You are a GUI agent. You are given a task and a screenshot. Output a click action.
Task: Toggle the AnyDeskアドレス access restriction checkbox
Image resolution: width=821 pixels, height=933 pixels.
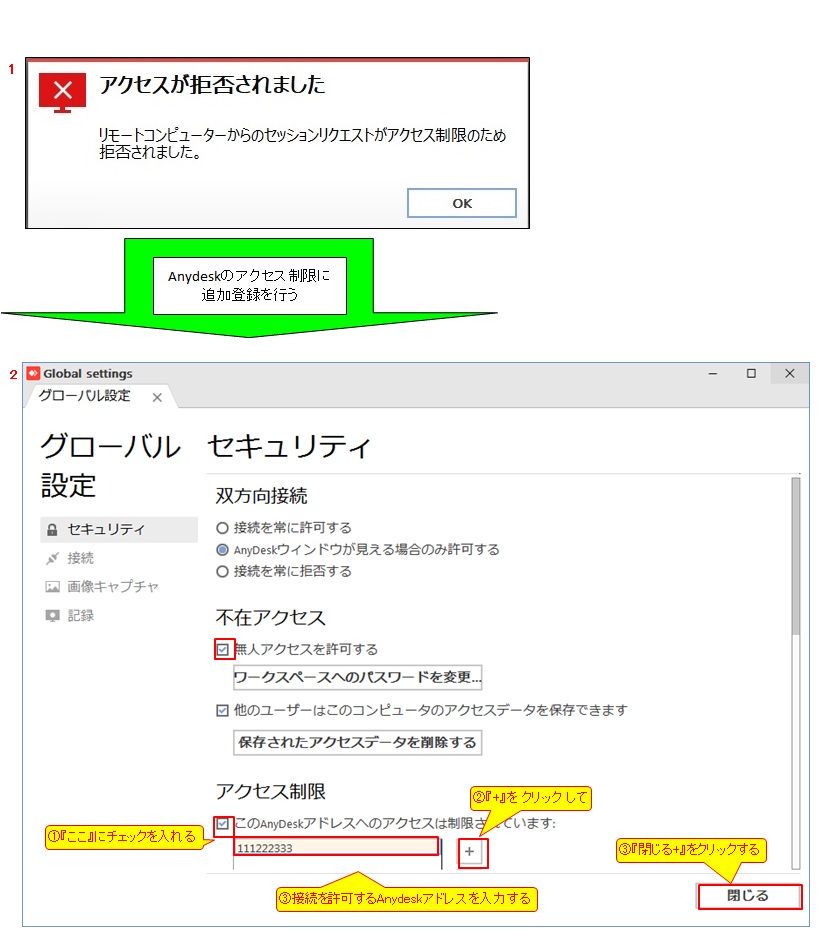223,824
